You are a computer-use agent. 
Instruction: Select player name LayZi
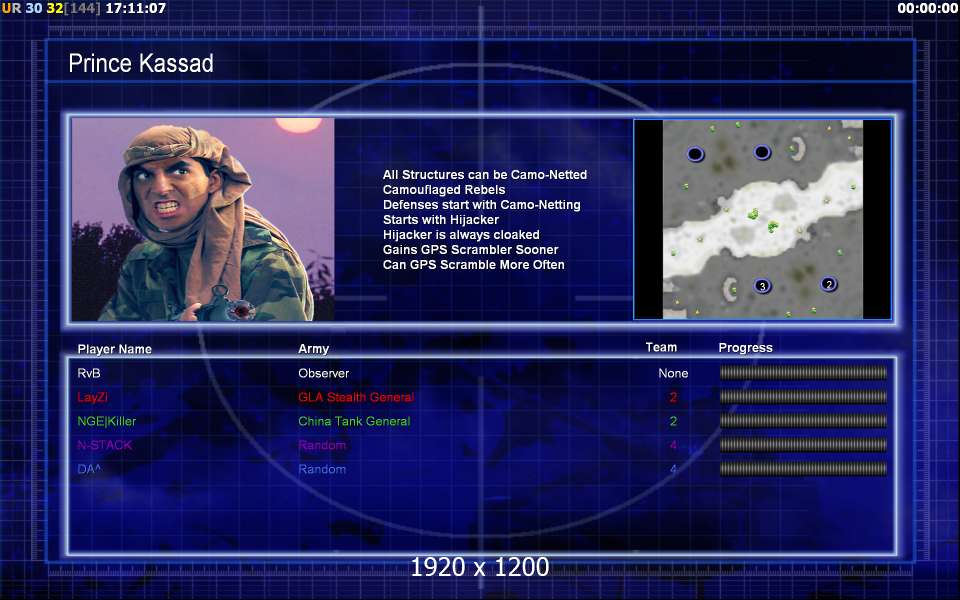(x=92, y=397)
